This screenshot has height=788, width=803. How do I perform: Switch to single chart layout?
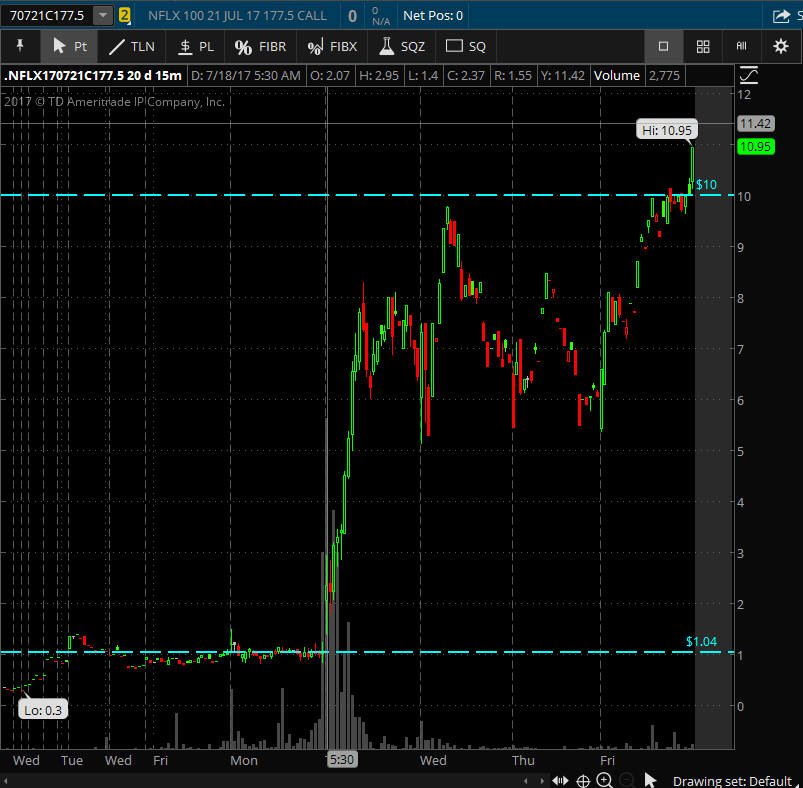(x=663, y=47)
